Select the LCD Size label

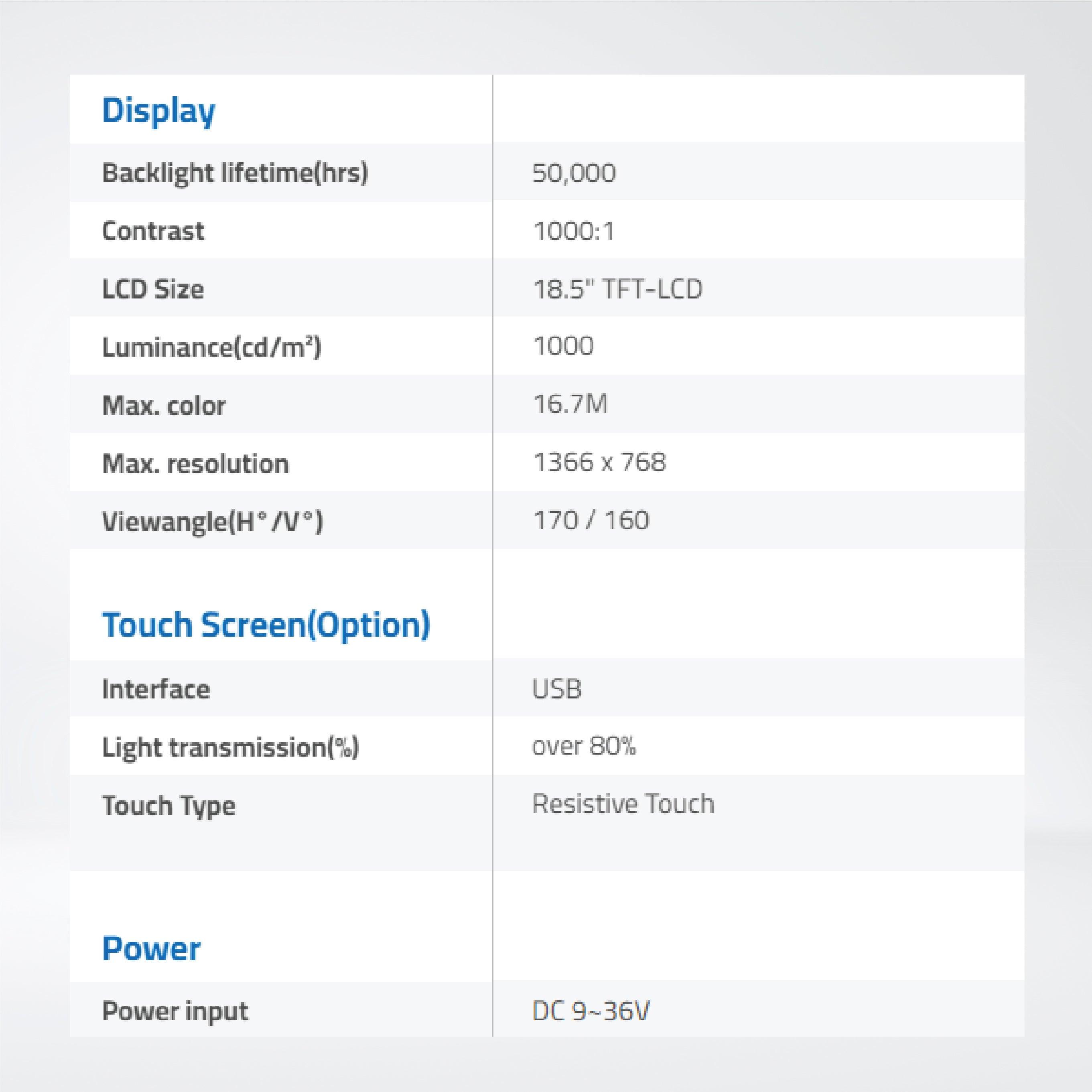point(152,289)
